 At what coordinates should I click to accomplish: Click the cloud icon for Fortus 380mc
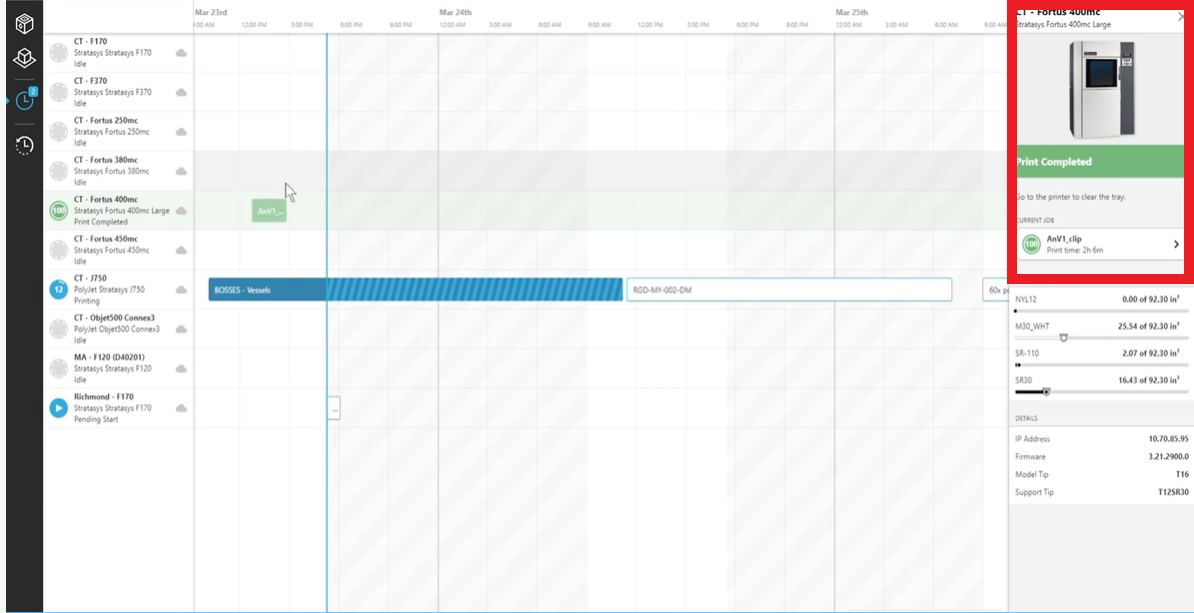click(x=181, y=171)
